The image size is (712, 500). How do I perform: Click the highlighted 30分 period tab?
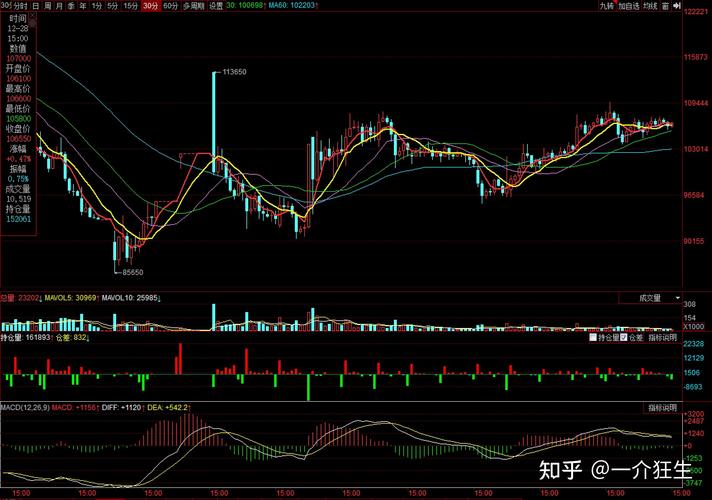[150, 6]
